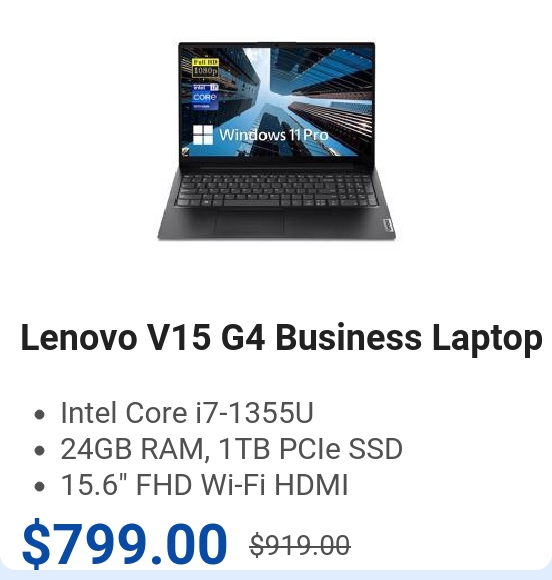
Task: Click the Intel Core i7-1355U spec line
Action: pos(187,413)
